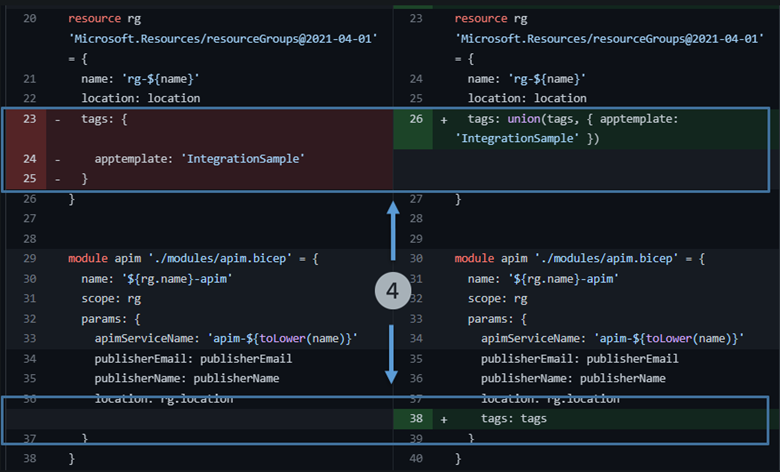
Task: Click the plus marker beside 'tags: tags'
Action: pyautogui.click(x=444, y=420)
